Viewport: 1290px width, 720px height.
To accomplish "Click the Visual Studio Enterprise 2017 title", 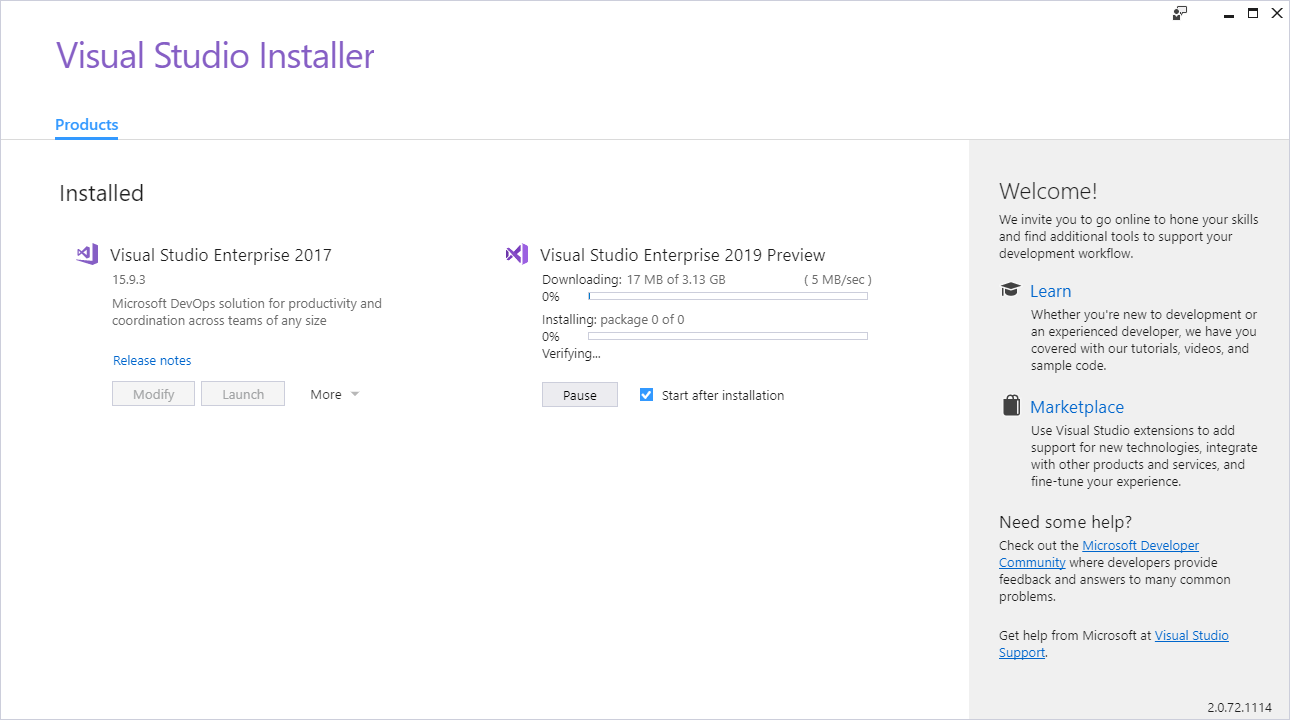I will (221, 255).
